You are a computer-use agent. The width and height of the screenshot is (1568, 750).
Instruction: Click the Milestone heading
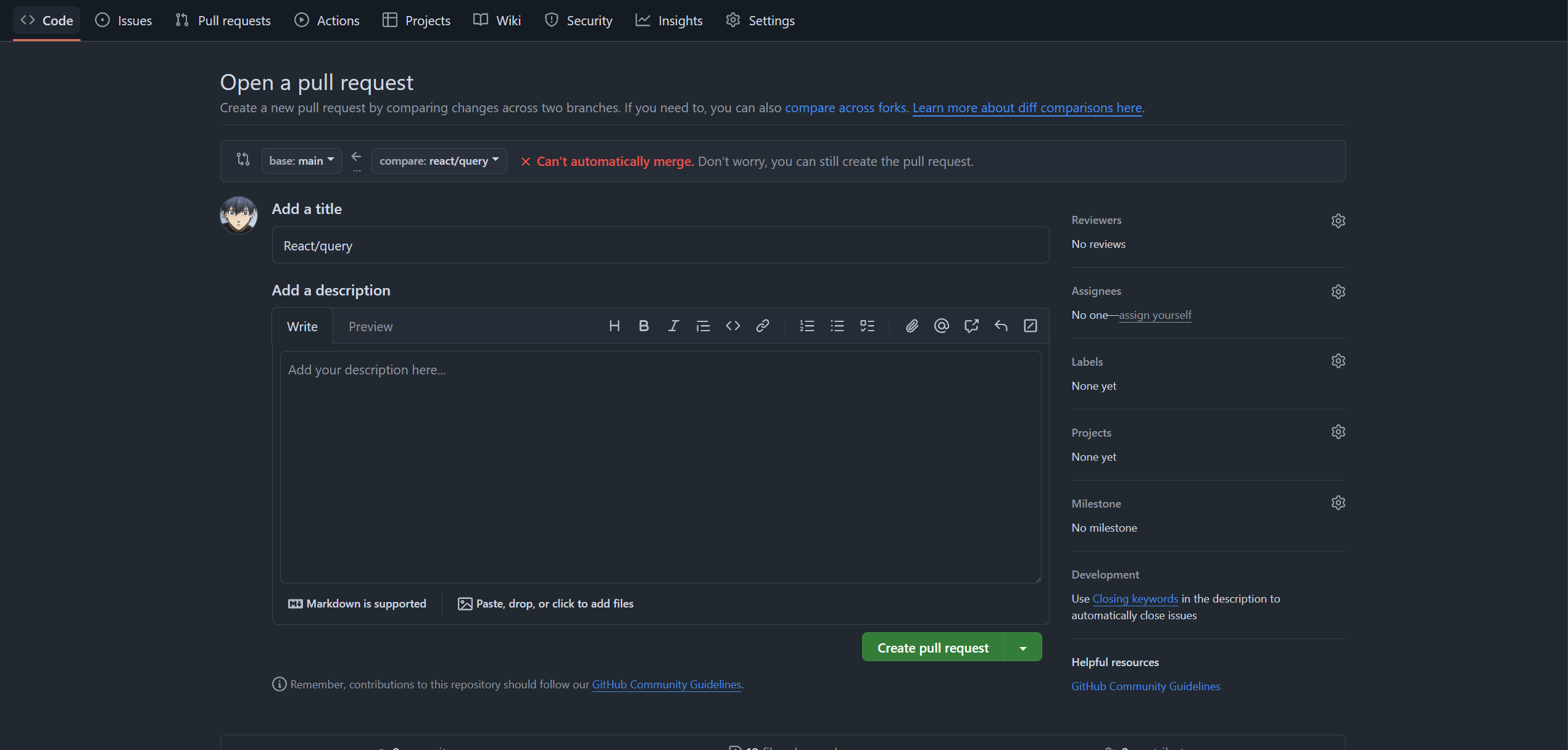click(1097, 504)
